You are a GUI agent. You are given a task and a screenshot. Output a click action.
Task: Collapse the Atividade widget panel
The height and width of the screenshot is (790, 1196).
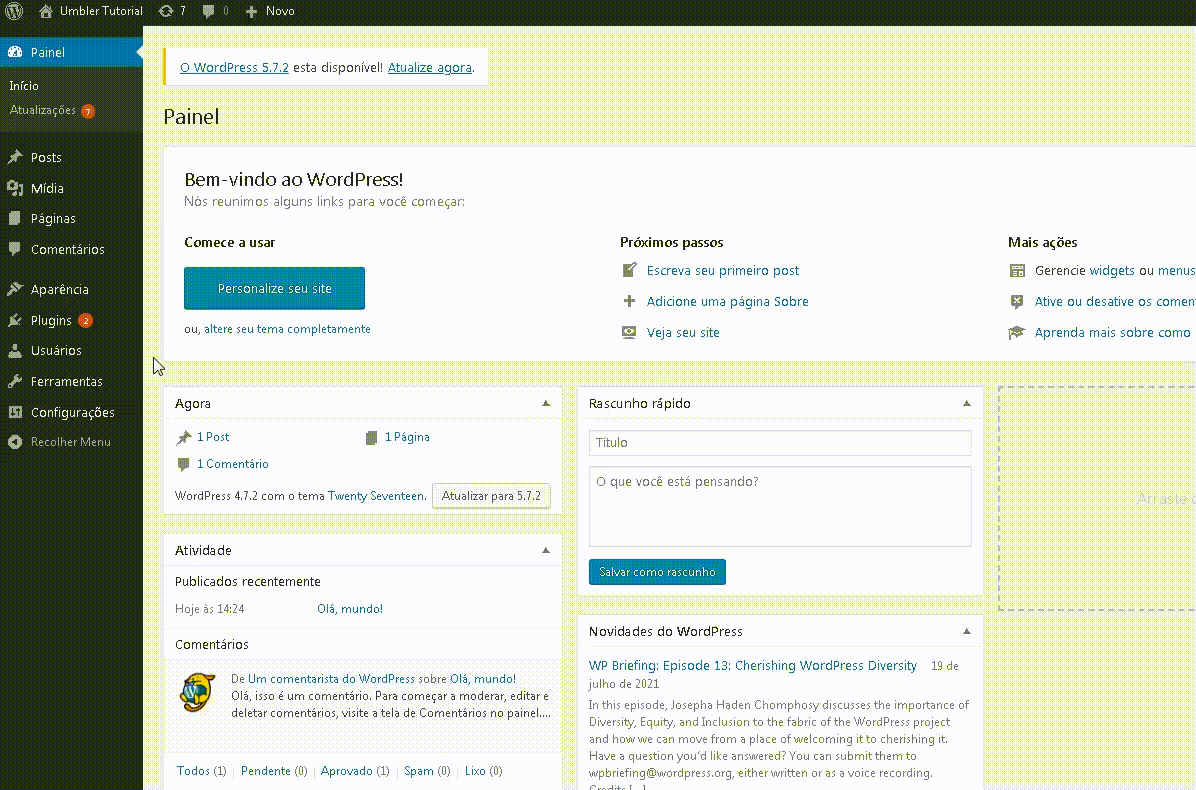click(545, 550)
